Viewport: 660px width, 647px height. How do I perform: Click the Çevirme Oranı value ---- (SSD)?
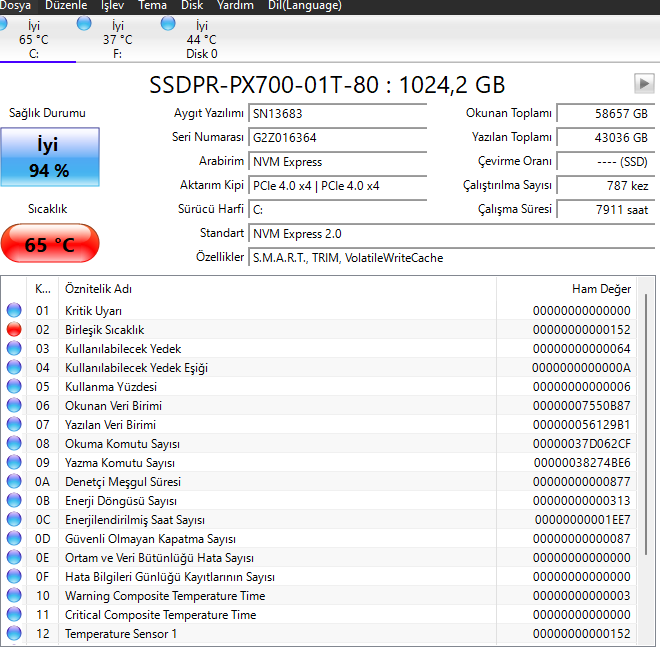tap(606, 162)
